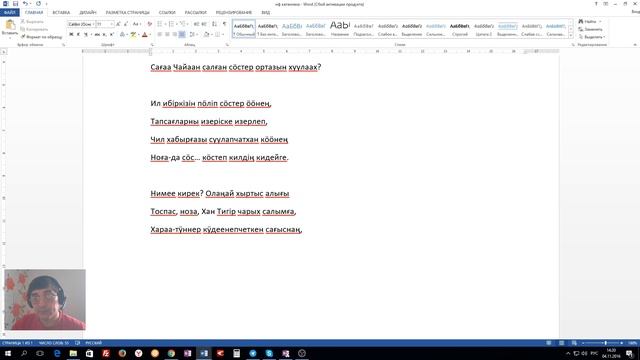The height and width of the screenshot is (360, 640).
Task: Select the Строгий (Strong) style
Action: 460,29
